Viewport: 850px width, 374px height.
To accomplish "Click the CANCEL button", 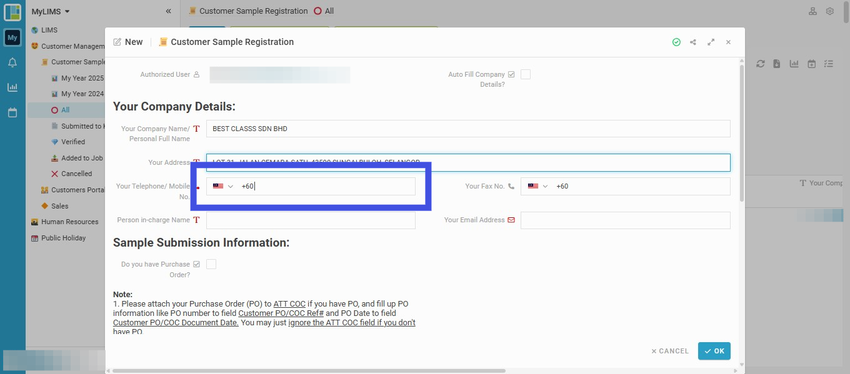I will pyautogui.click(x=670, y=351).
